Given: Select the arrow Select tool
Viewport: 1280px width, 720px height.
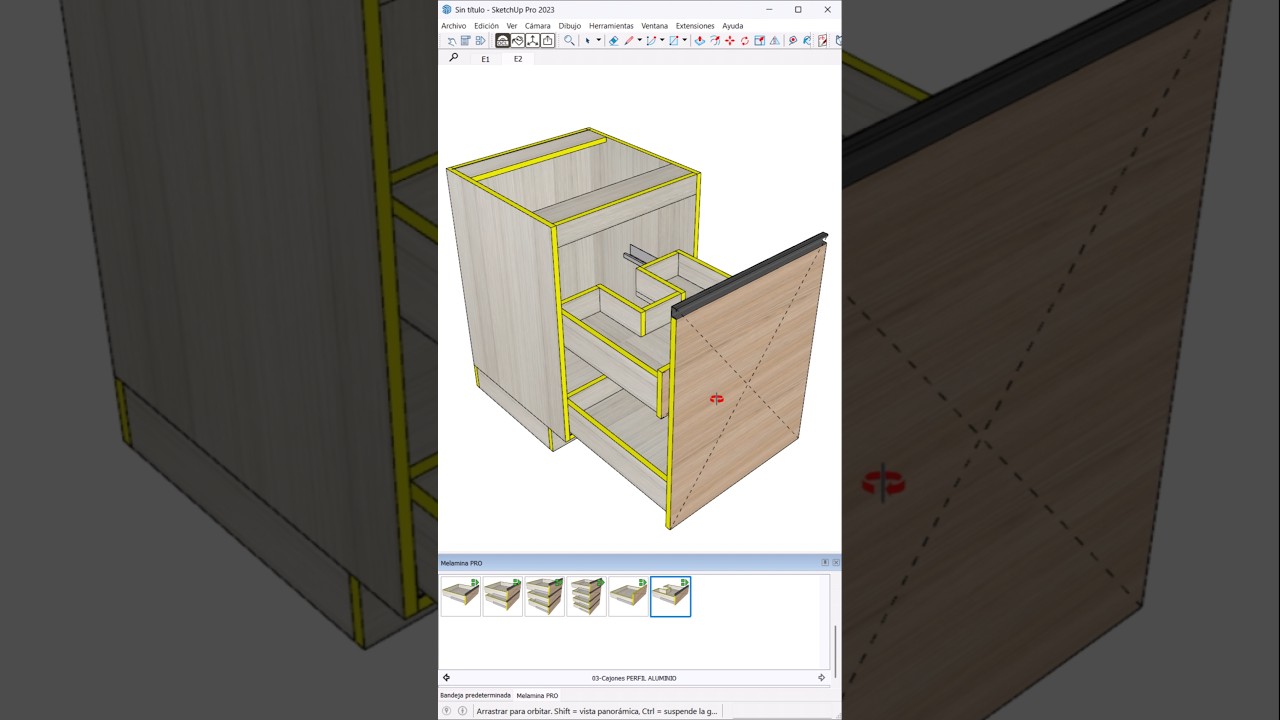Looking at the screenshot, I should coord(588,41).
